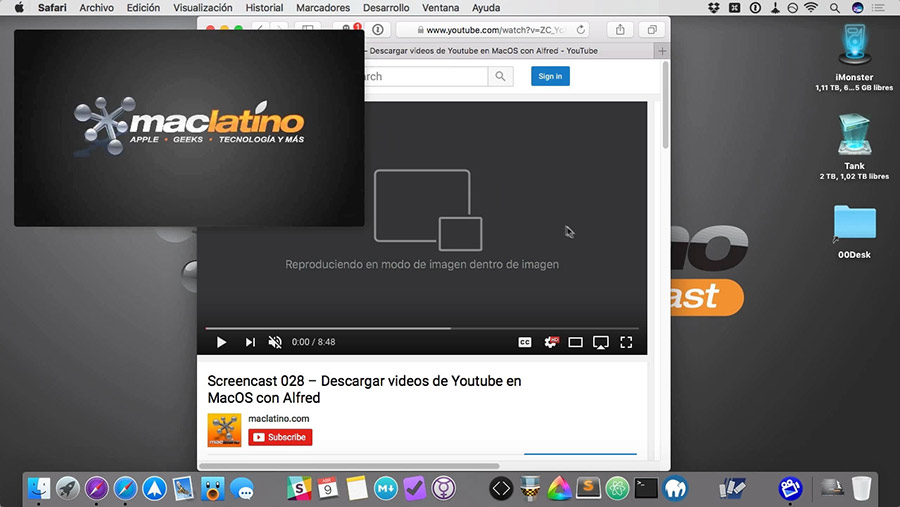Open the Edición menu

[x=143, y=7]
